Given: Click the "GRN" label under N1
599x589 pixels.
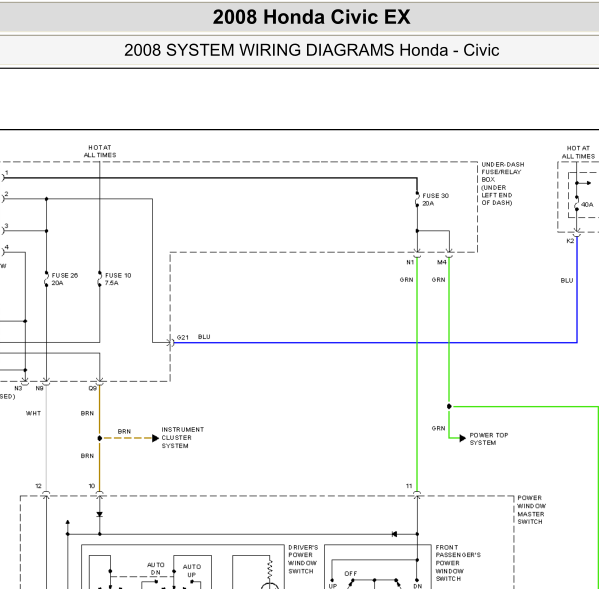Looking at the screenshot, I should tap(406, 280).
